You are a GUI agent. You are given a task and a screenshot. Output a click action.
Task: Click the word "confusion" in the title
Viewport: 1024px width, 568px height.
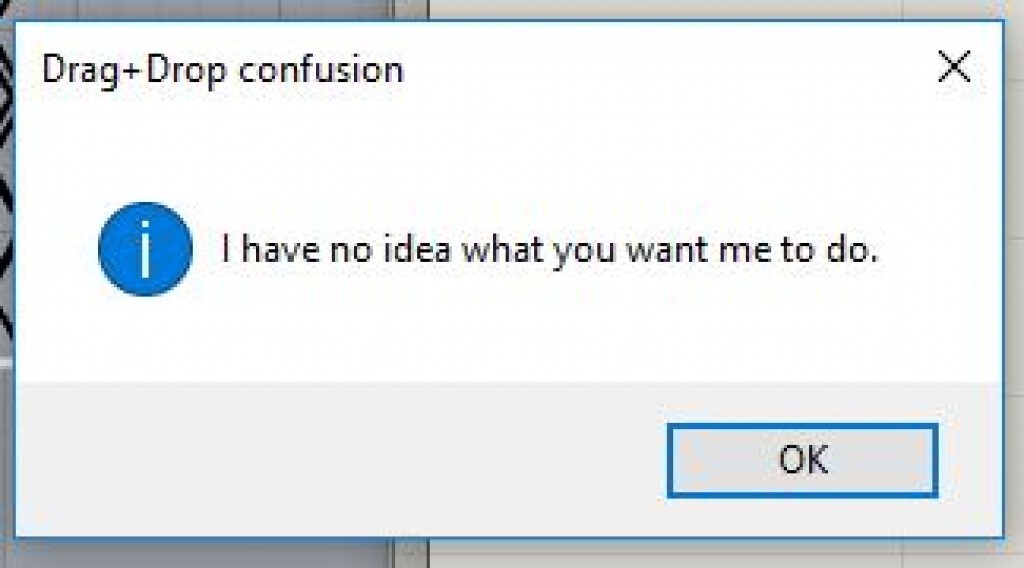point(322,70)
